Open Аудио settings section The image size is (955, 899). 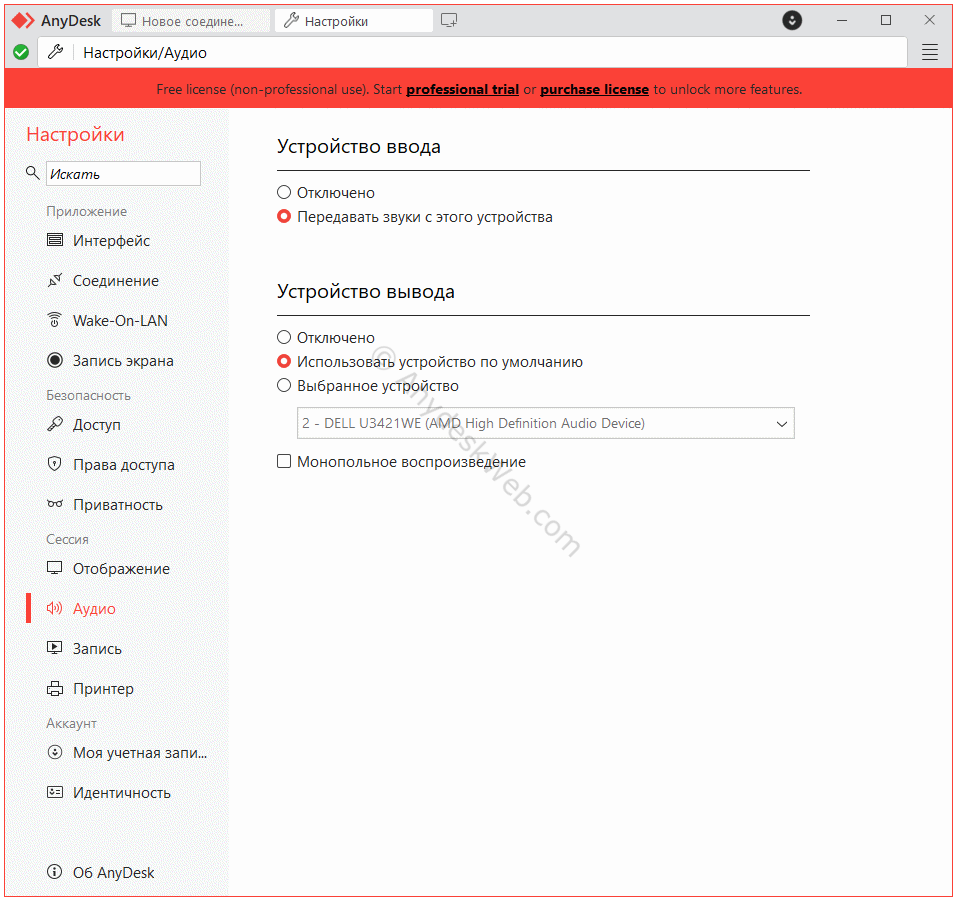point(94,608)
